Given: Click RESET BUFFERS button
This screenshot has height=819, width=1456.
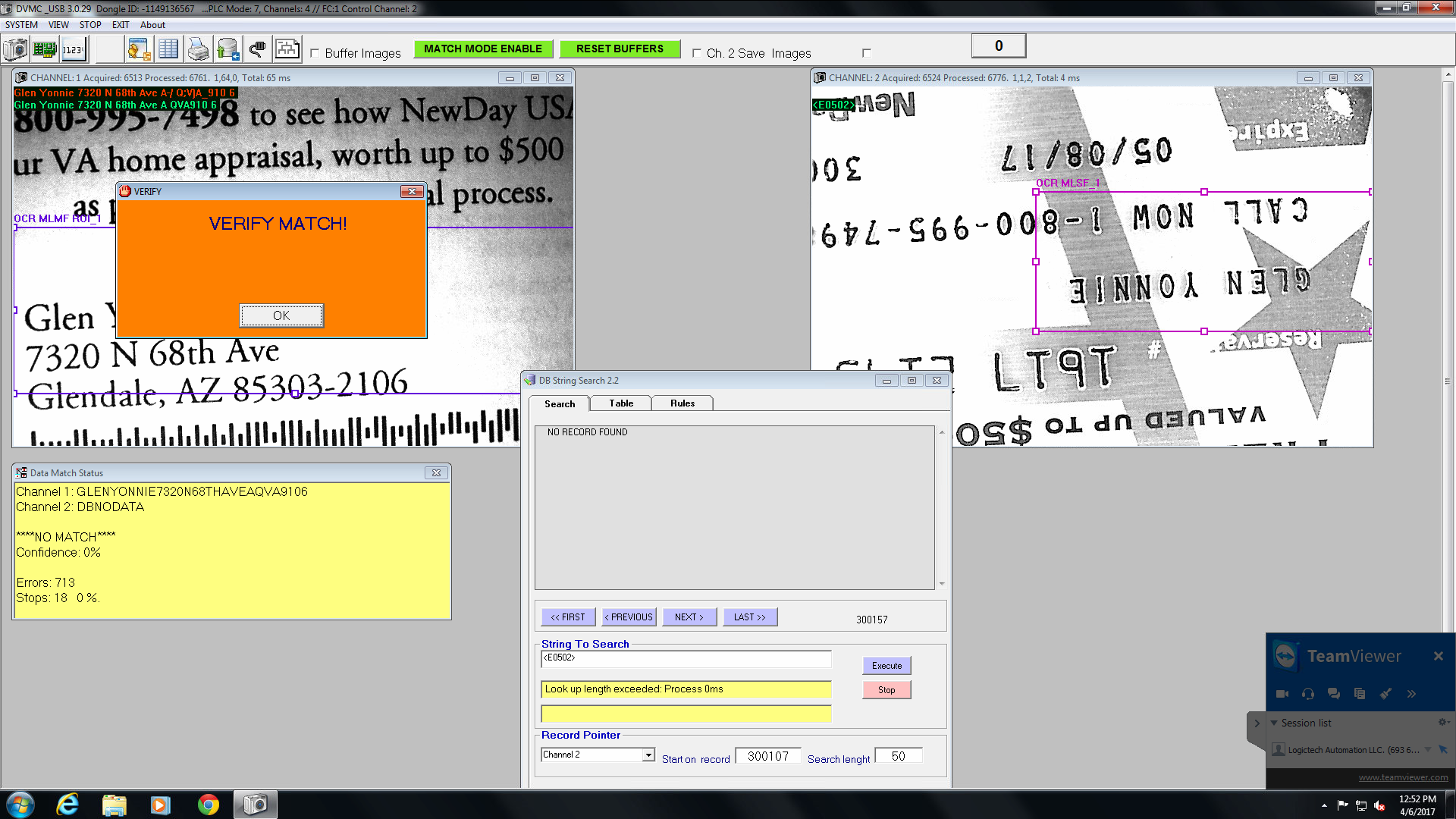Looking at the screenshot, I should click(x=620, y=49).
